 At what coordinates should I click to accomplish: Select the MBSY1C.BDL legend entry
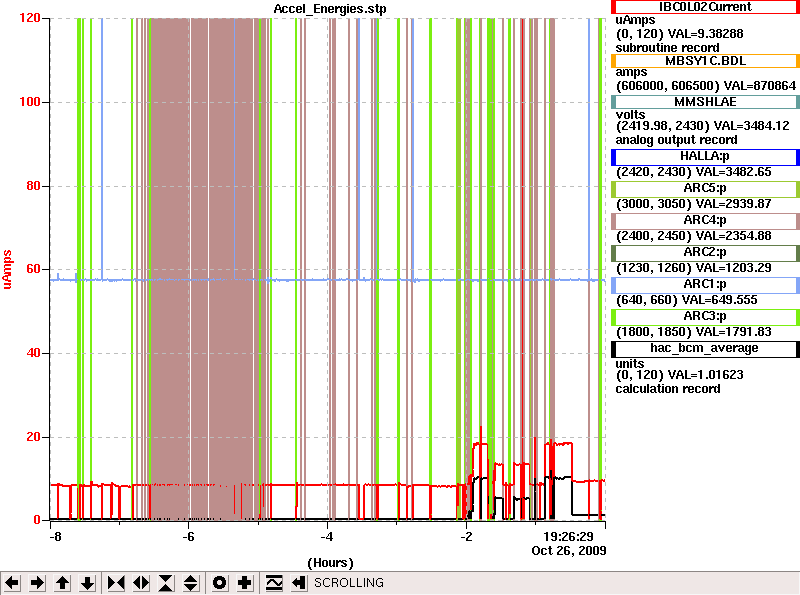point(705,61)
